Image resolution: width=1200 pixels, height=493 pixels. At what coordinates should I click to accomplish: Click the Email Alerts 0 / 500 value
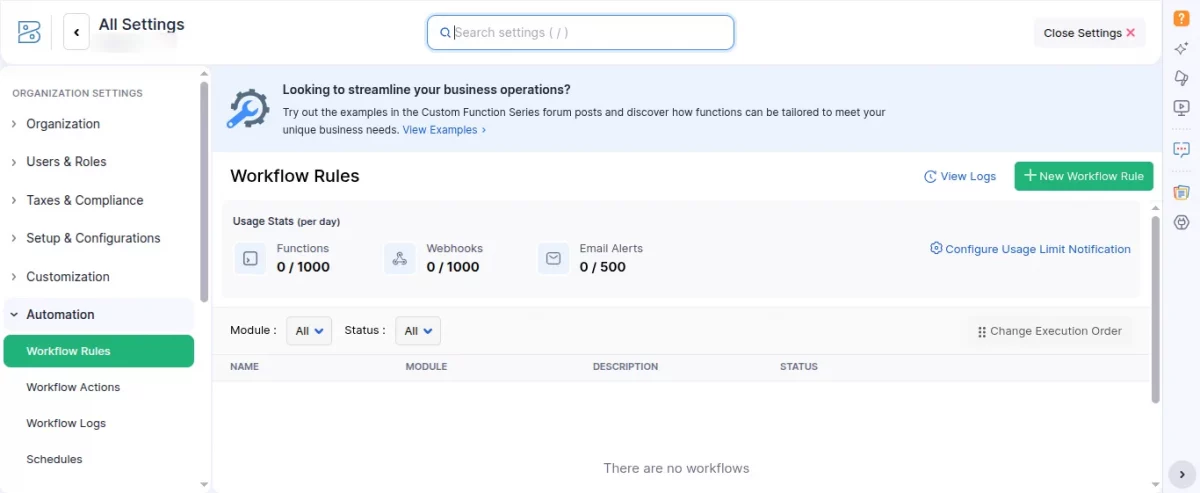click(603, 267)
